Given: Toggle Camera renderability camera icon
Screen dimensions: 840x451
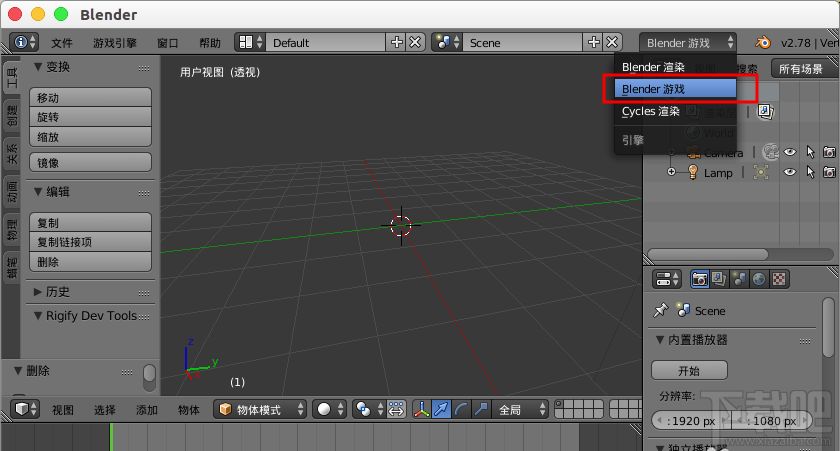Looking at the screenshot, I should [829, 152].
